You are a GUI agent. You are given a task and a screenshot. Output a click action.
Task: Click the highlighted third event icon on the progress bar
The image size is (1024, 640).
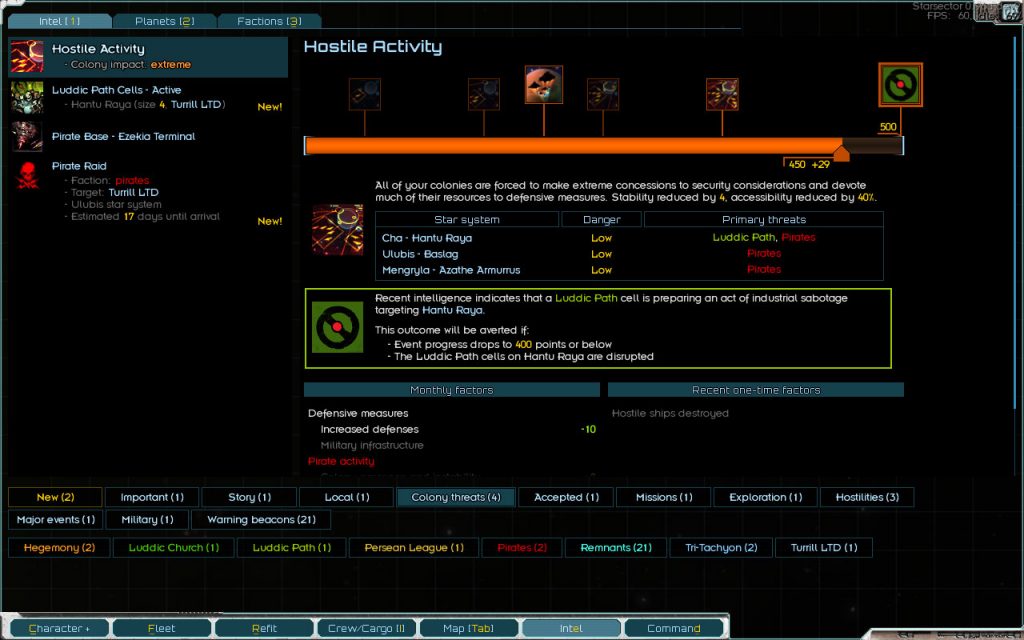(543, 85)
